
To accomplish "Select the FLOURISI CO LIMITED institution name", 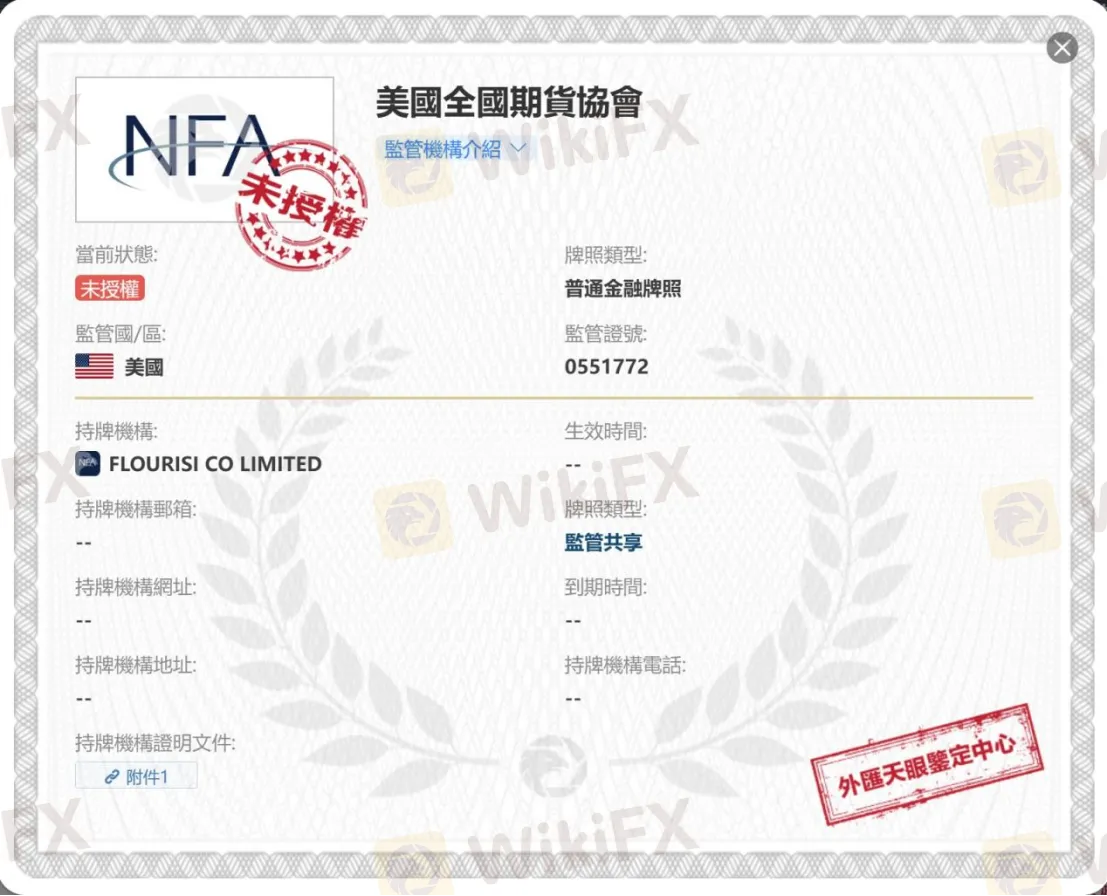I will tap(215, 464).
